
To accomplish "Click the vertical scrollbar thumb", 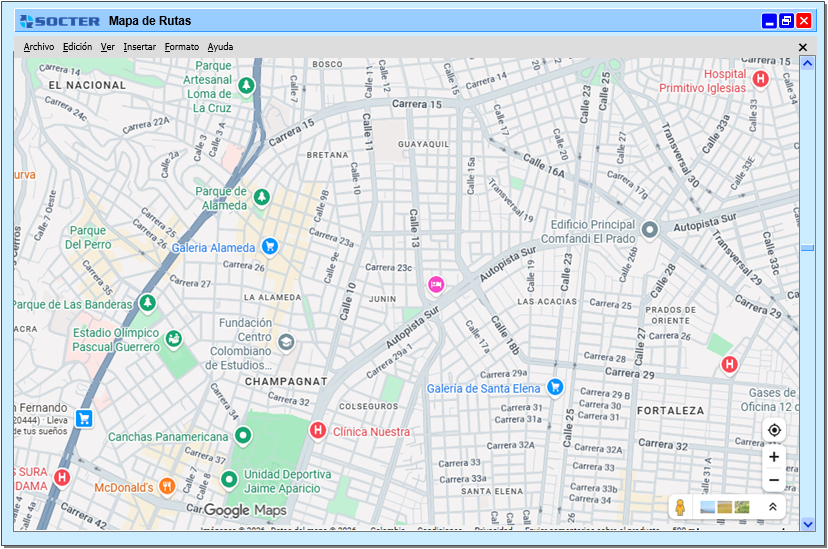I will [x=807, y=248].
